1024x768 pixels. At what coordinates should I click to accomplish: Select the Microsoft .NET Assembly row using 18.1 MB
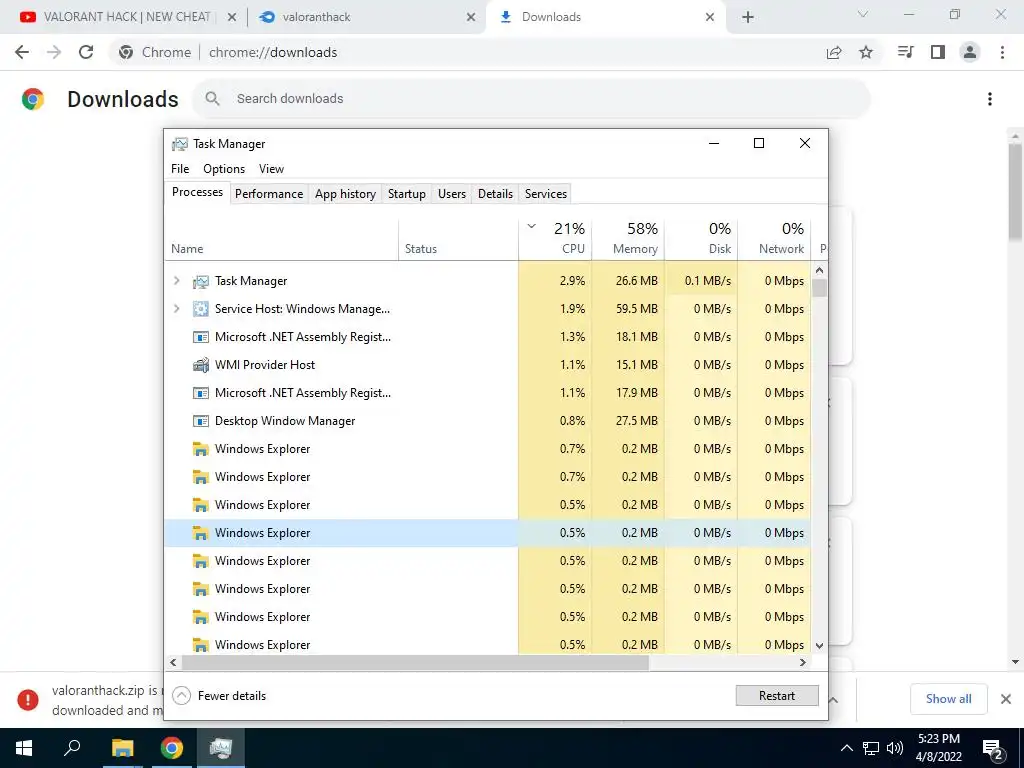point(487,337)
